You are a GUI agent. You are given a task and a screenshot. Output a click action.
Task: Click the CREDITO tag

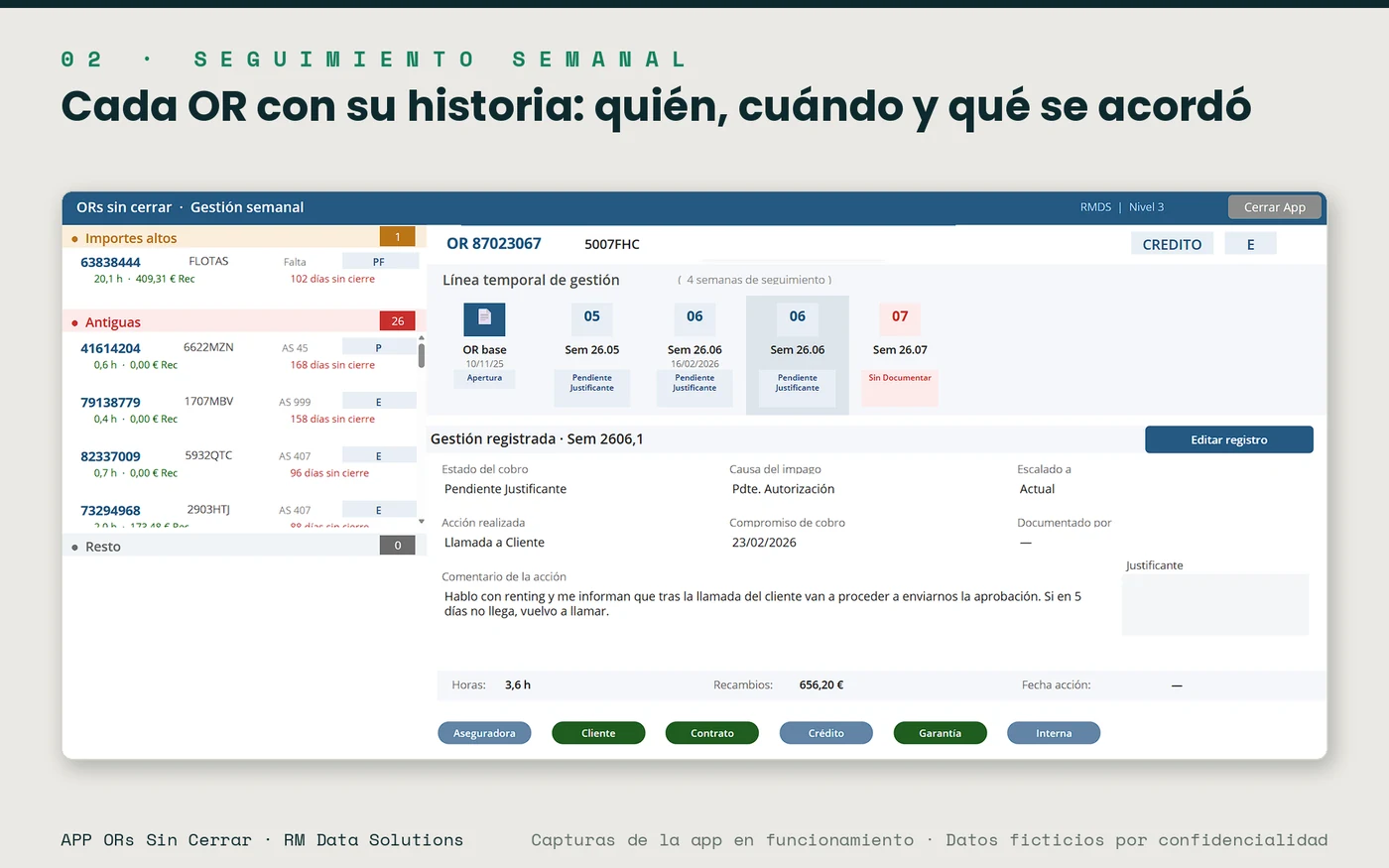(1172, 244)
